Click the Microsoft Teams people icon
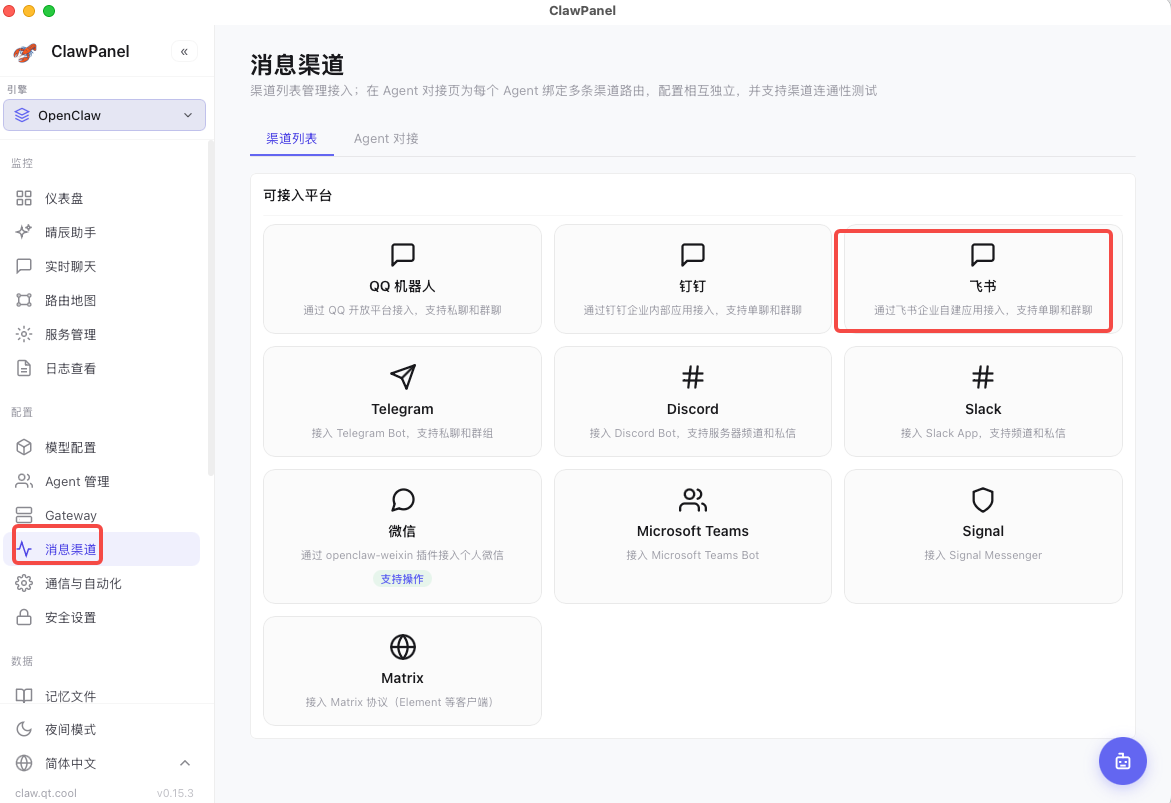The height and width of the screenshot is (803, 1171). [692, 500]
